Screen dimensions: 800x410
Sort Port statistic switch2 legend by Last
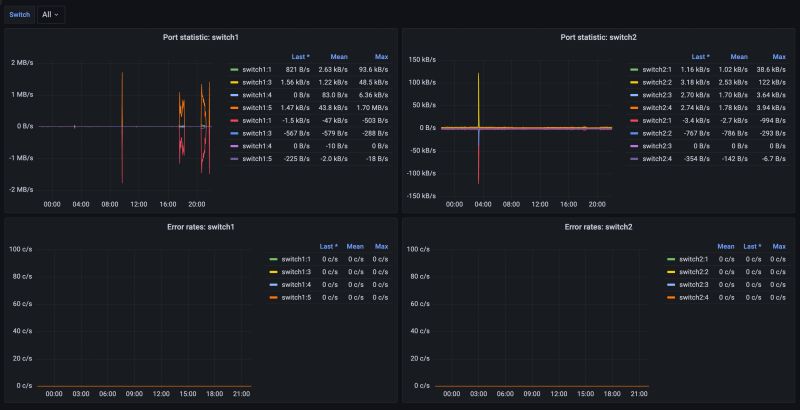point(701,57)
